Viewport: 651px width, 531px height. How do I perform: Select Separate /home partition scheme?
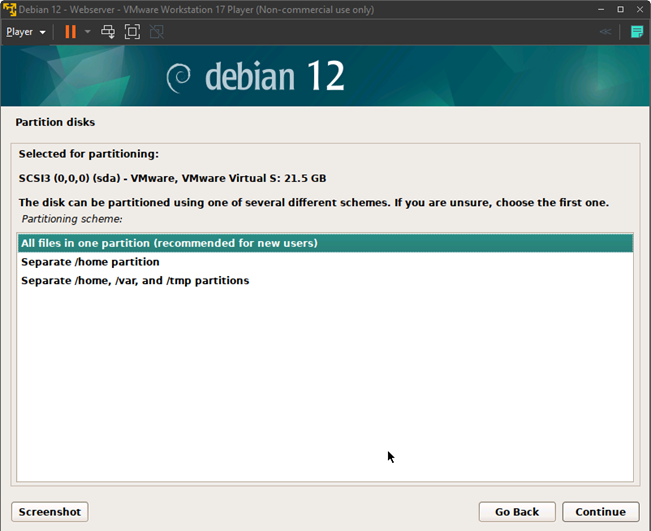point(90,262)
